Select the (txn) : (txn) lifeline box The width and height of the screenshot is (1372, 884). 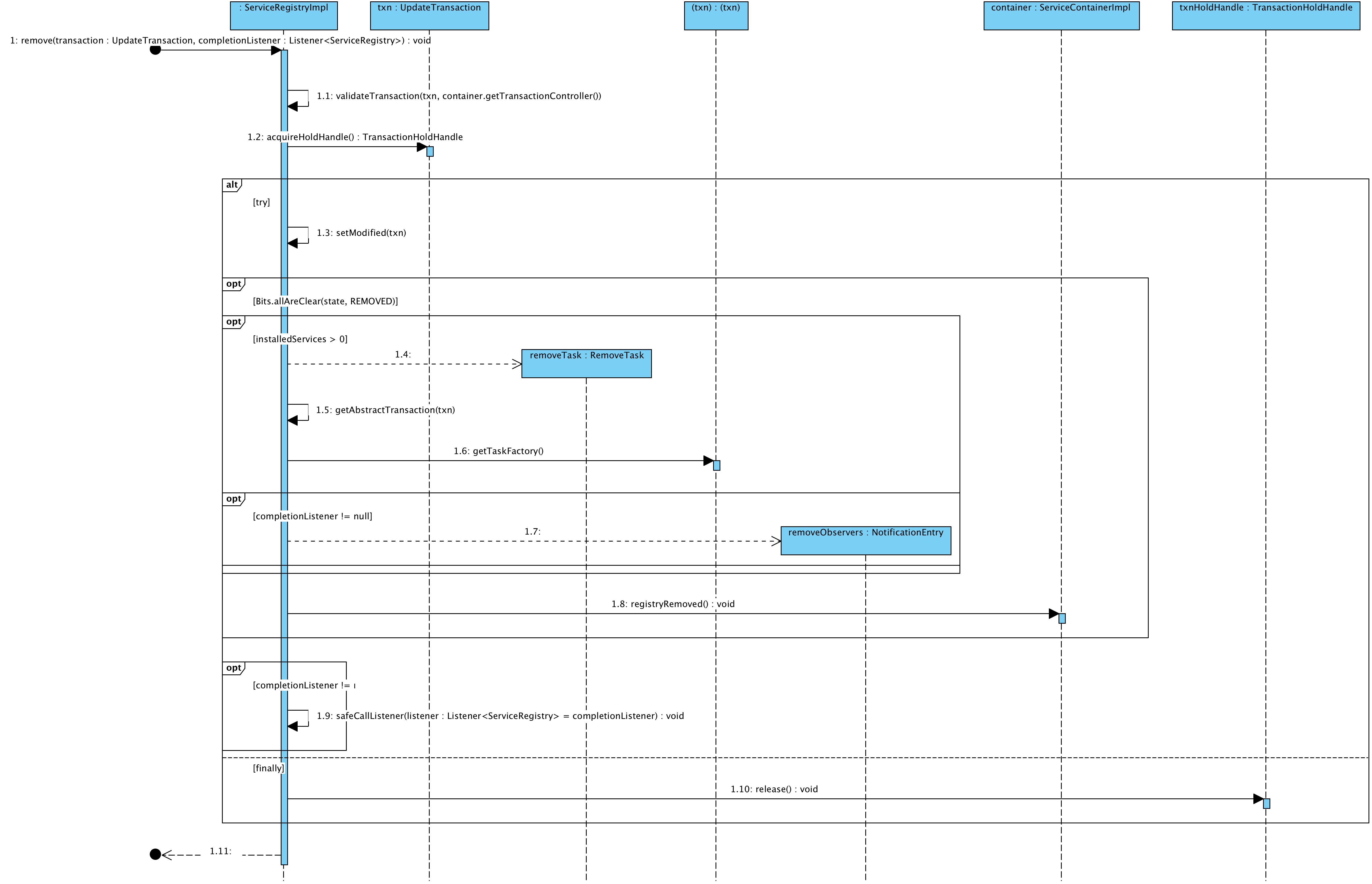[x=716, y=16]
